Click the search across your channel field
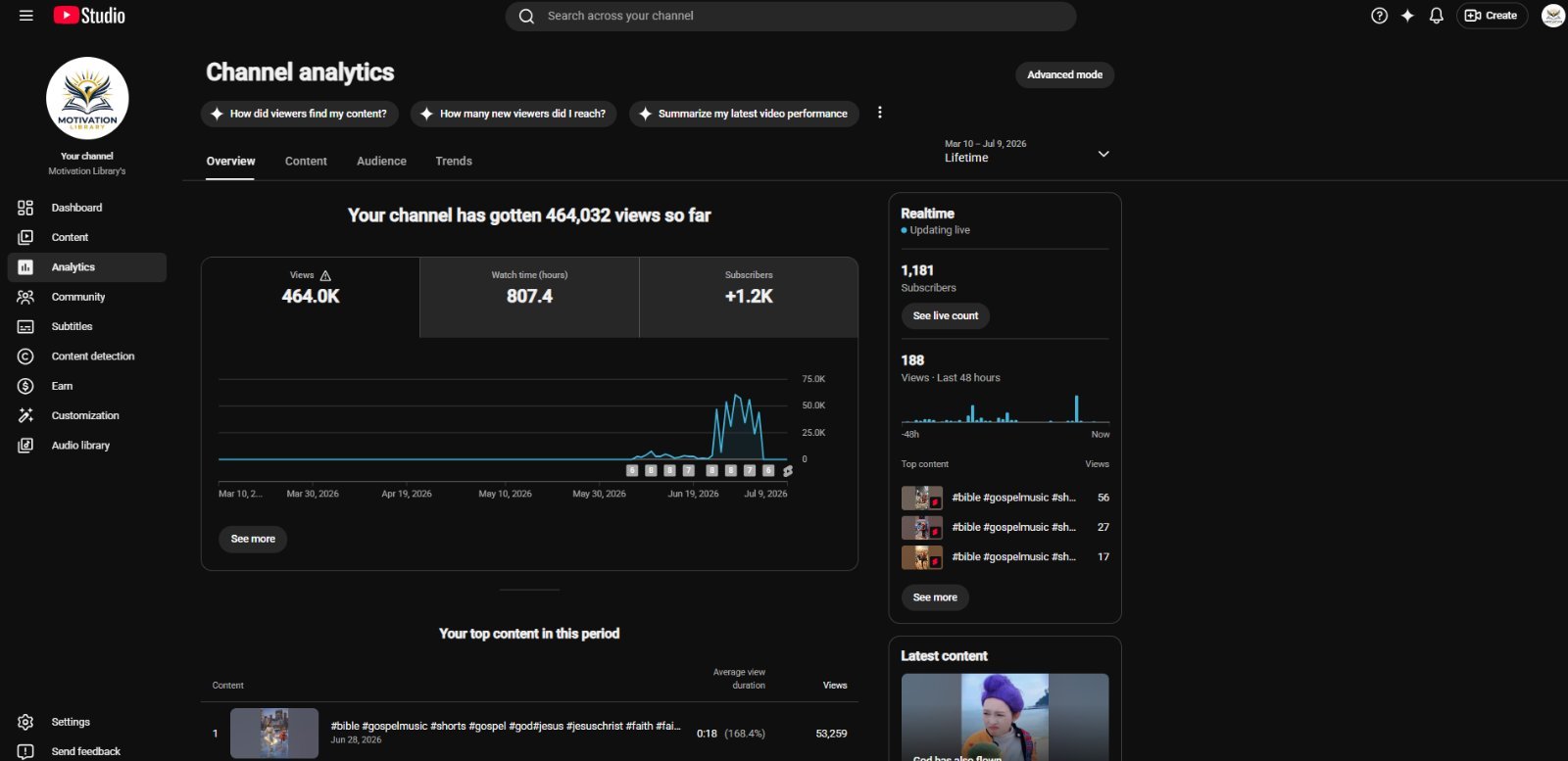 coord(791,16)
